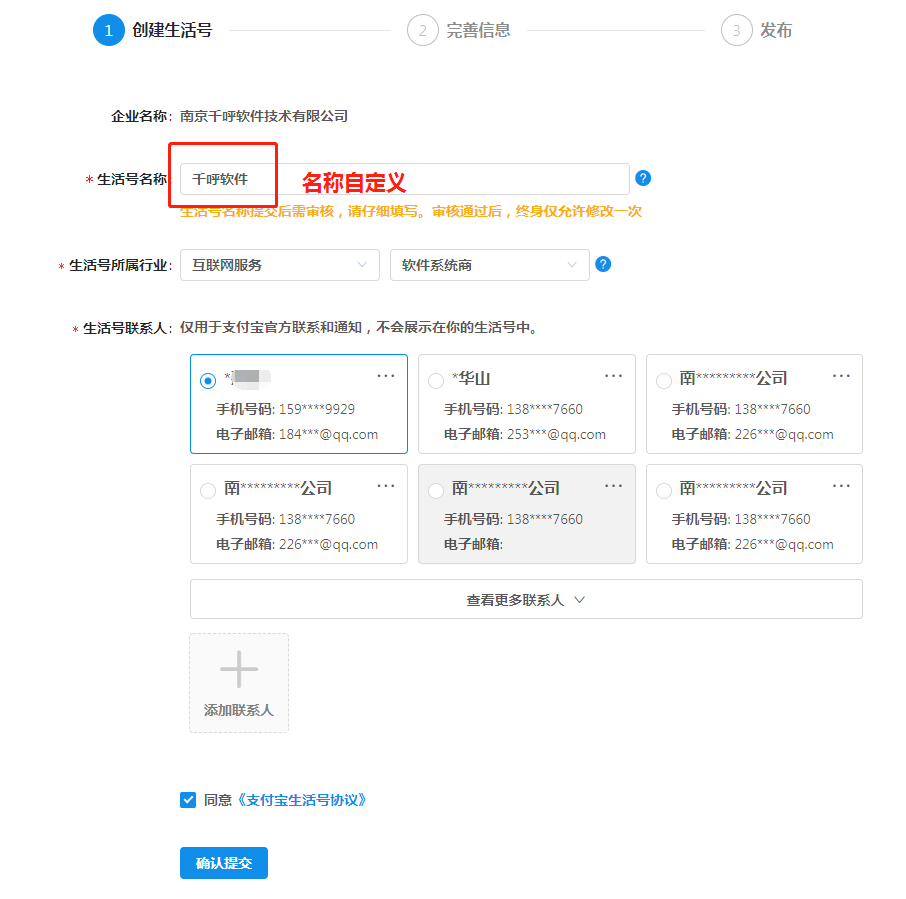Viewport: 906px width, 899px height.
Task: Open more options on contact card with empty email
Action: click(x=613, y=486)
